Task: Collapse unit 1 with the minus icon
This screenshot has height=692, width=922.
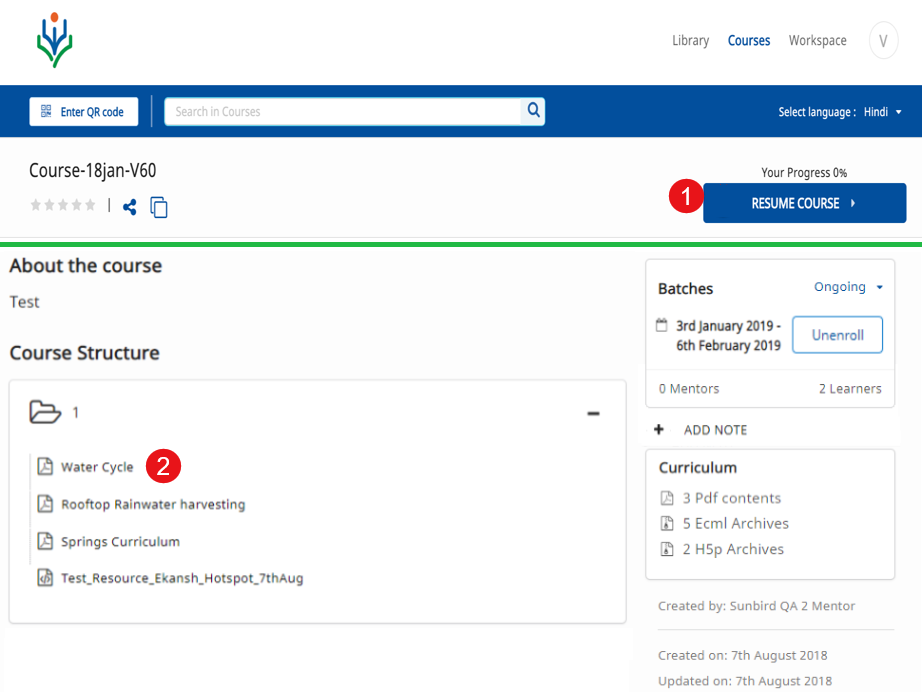Action: [x=593, y=413]
